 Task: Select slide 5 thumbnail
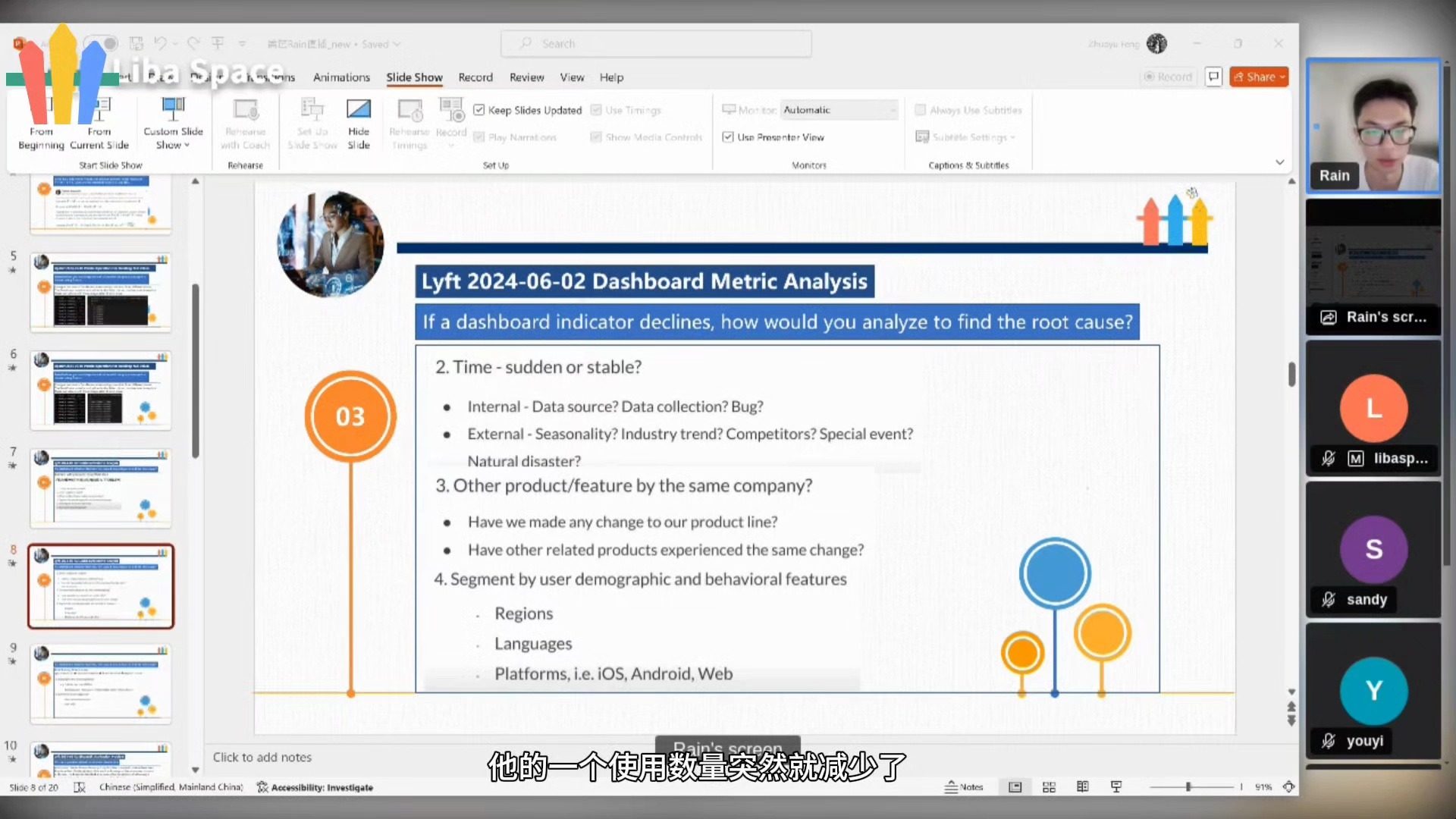(x=101, y=293)
